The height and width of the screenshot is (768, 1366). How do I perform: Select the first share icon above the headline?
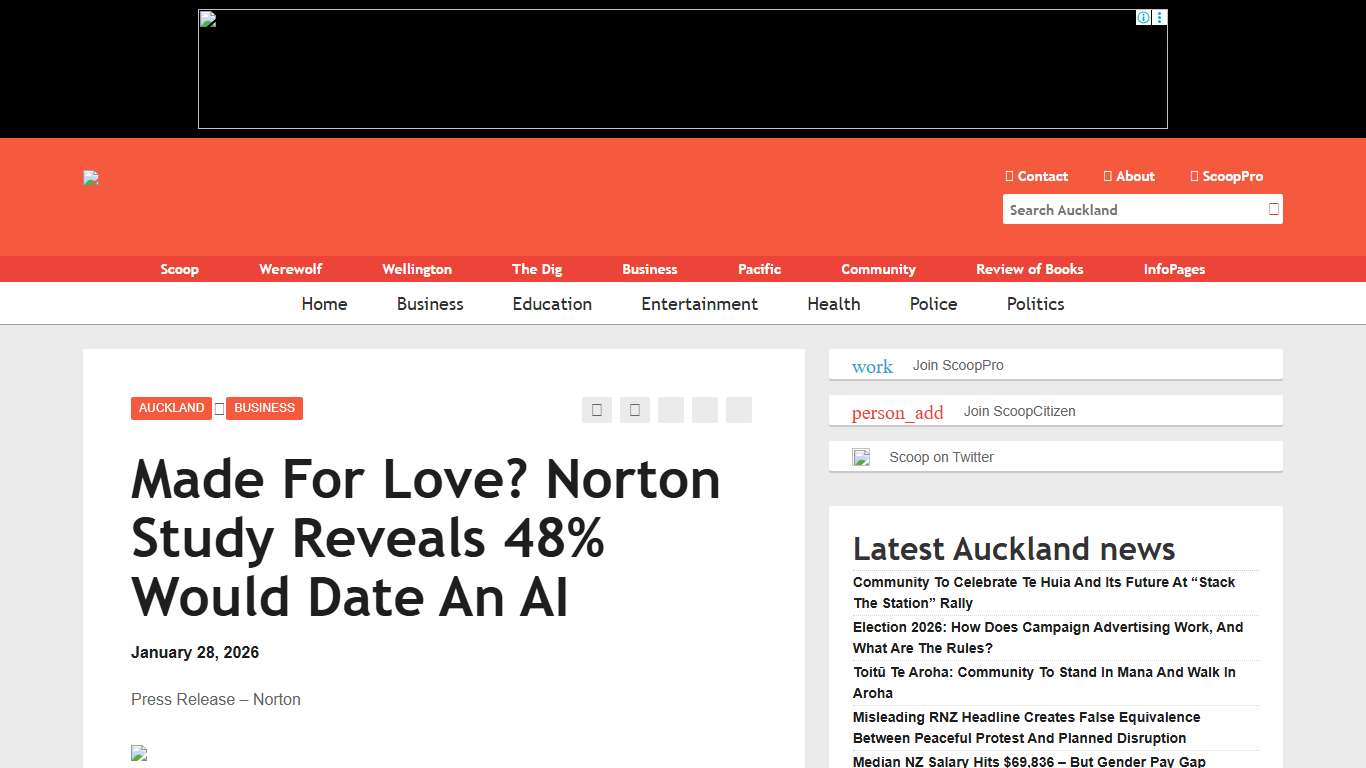[596, 410]
